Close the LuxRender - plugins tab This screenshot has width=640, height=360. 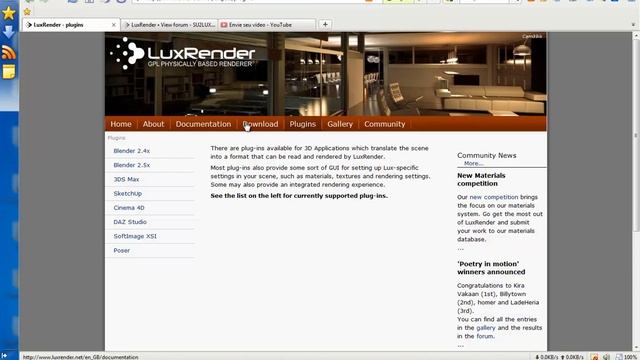coord(113,25)
